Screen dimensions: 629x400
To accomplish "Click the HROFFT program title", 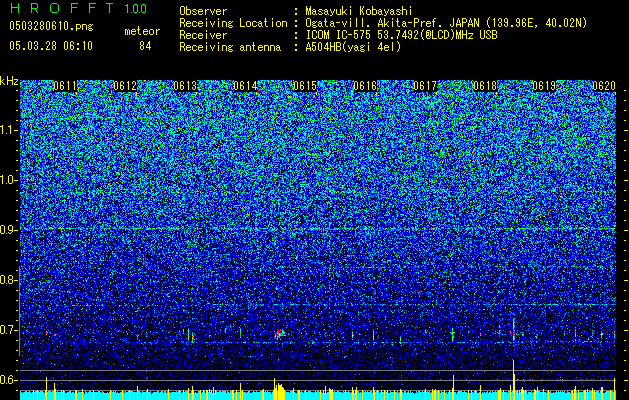I will coord(62,8).
